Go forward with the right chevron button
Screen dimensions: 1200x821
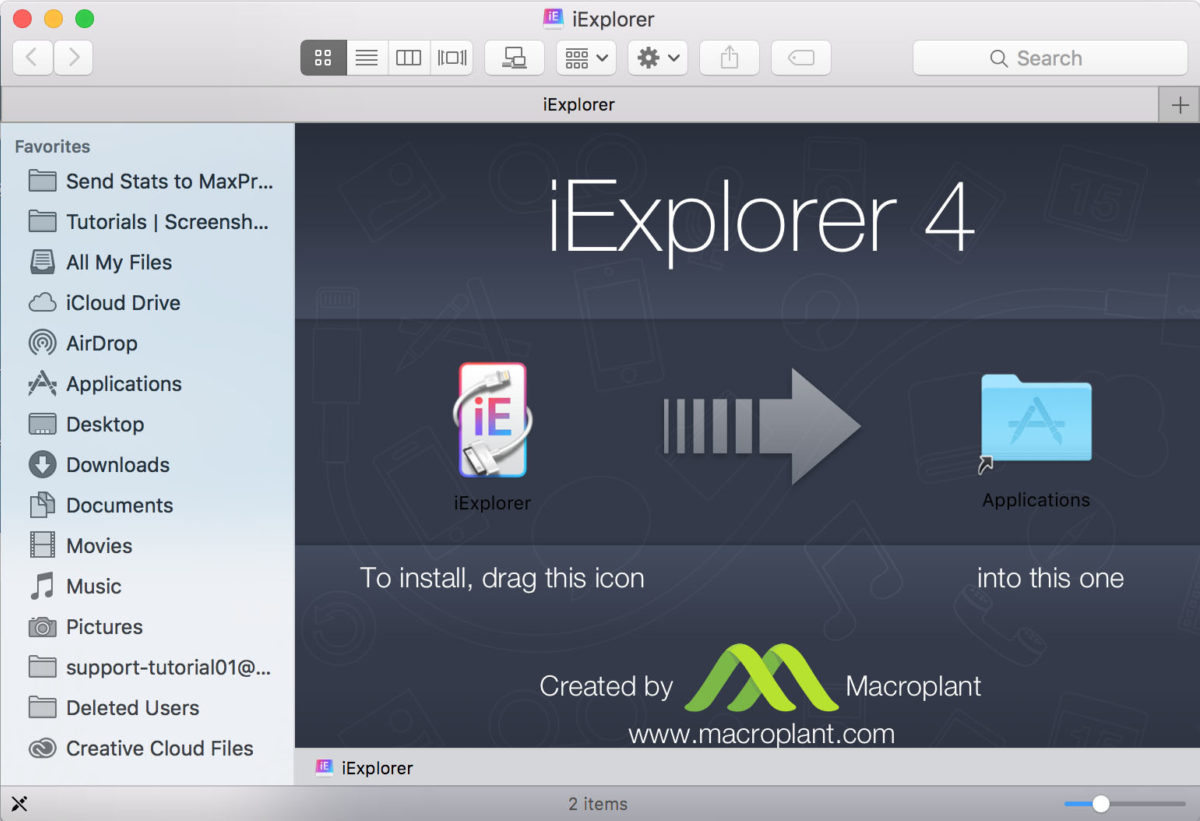point(73,58)
